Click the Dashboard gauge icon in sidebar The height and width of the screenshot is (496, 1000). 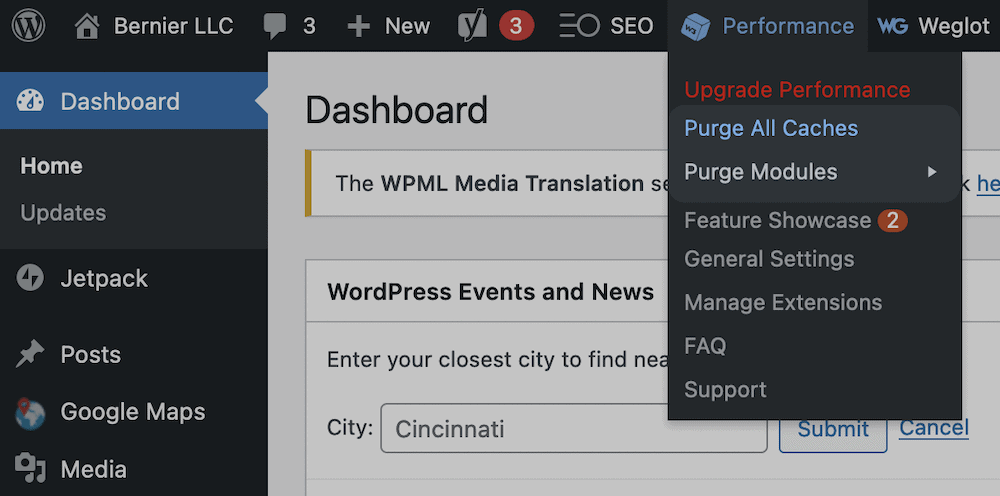pyautogui.click(x=30, y=101)
